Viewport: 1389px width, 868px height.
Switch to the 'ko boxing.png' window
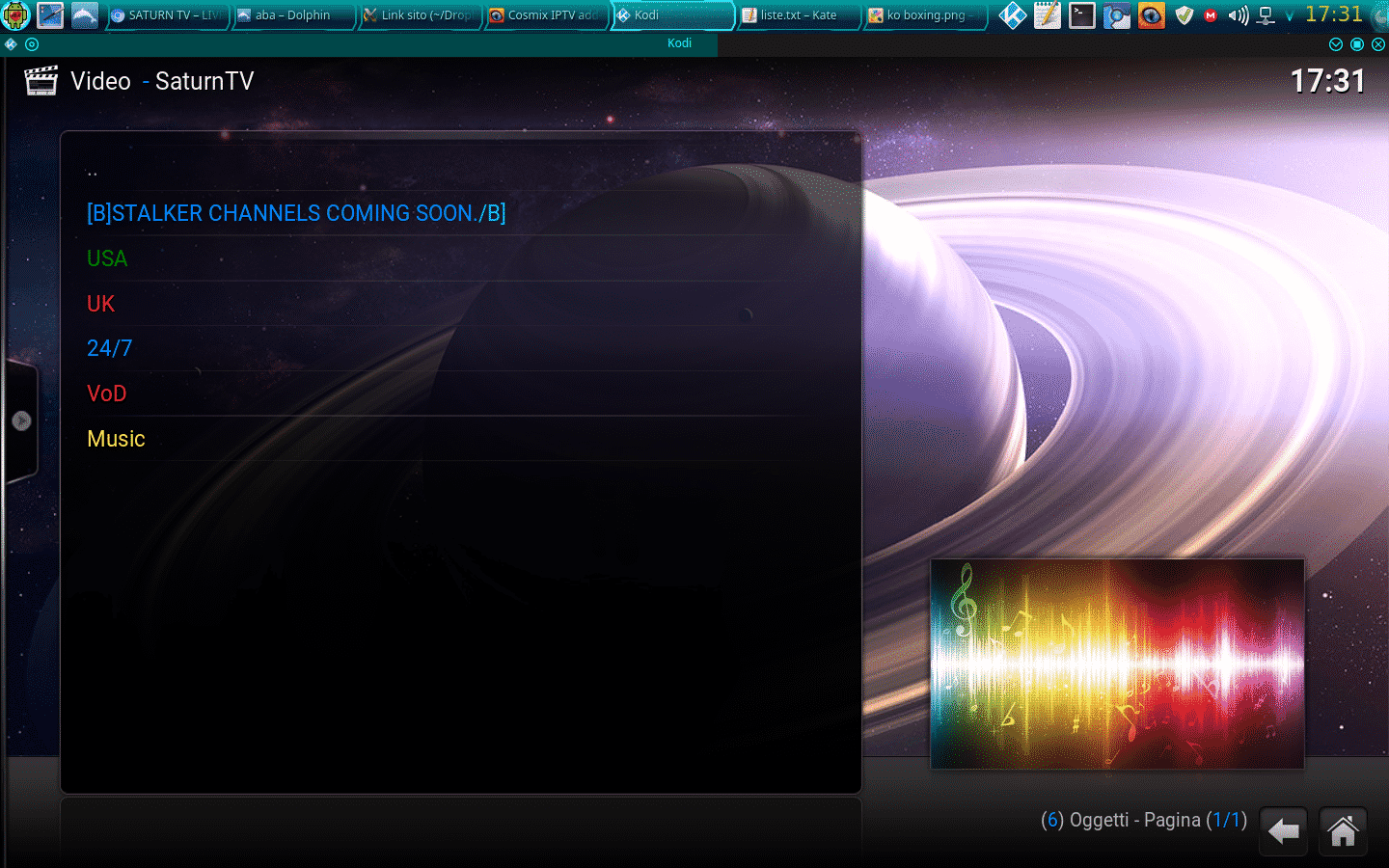[924, 15]
